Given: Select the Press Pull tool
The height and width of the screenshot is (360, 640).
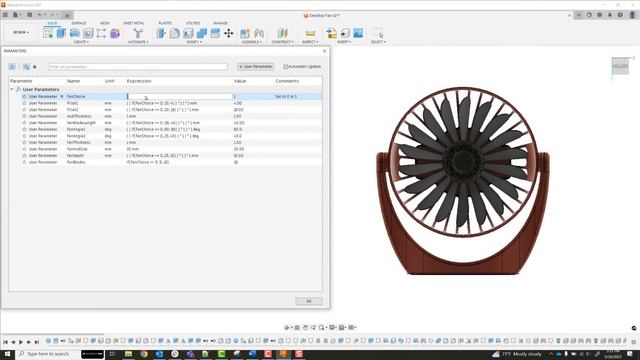Looking at the screenshot, I should pos(161,33).
